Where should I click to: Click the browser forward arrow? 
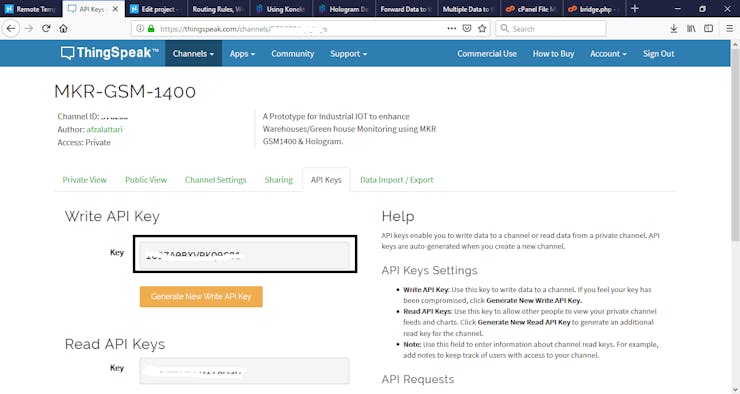pyautogui.click(x=29, y=28)
